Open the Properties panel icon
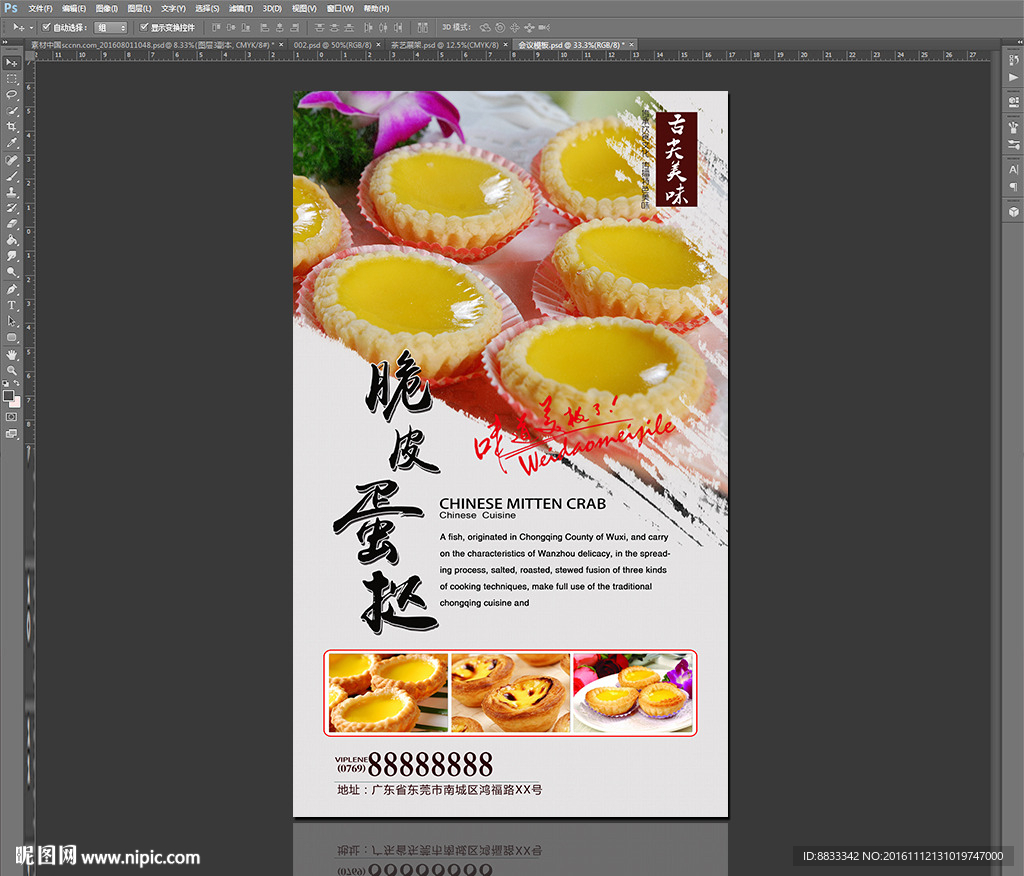The image size is (1024, 876). click(x=1014, y=102)
